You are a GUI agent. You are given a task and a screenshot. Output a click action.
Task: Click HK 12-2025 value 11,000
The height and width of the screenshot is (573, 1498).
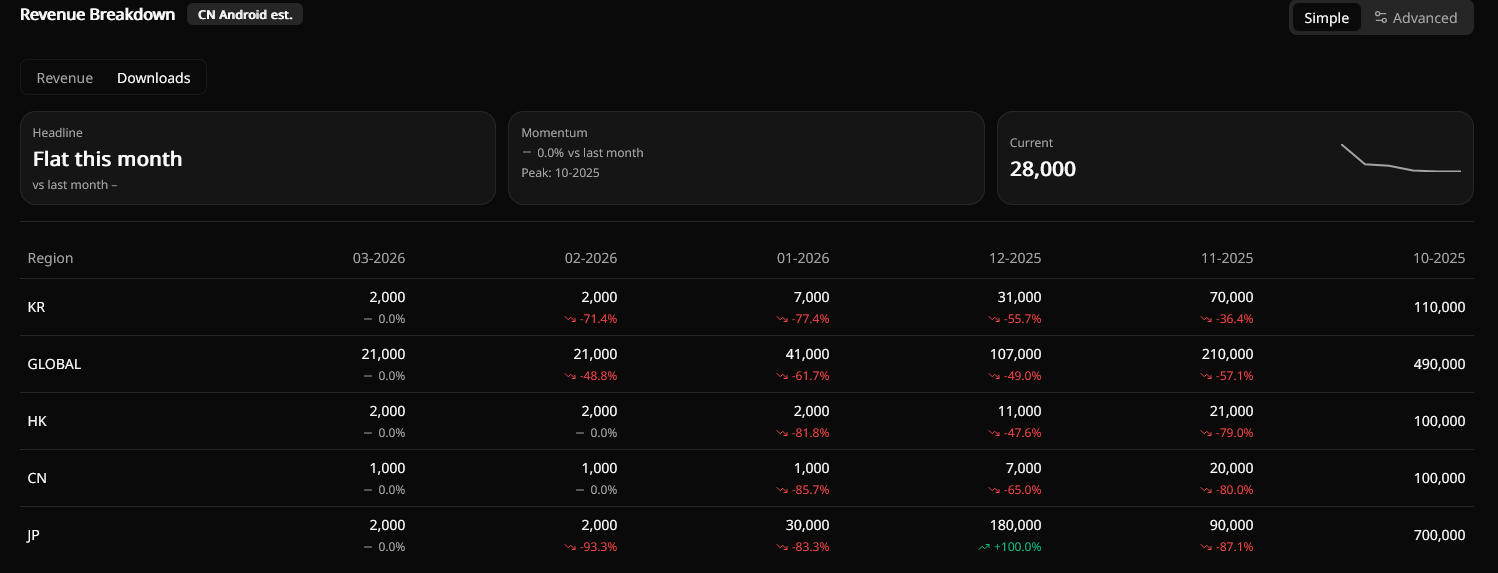(1020, 411)
